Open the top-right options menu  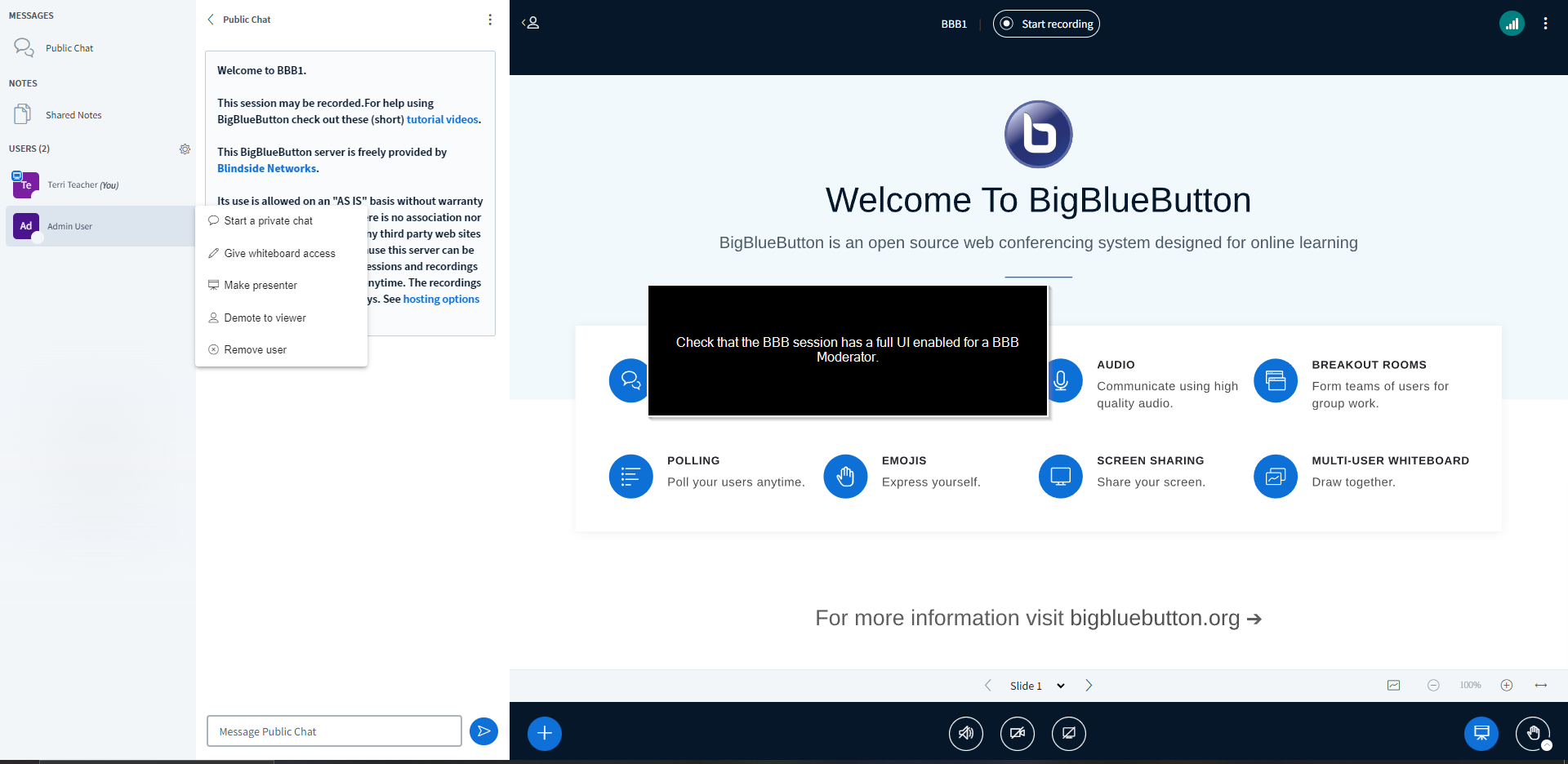click(x=1545, y=24)
